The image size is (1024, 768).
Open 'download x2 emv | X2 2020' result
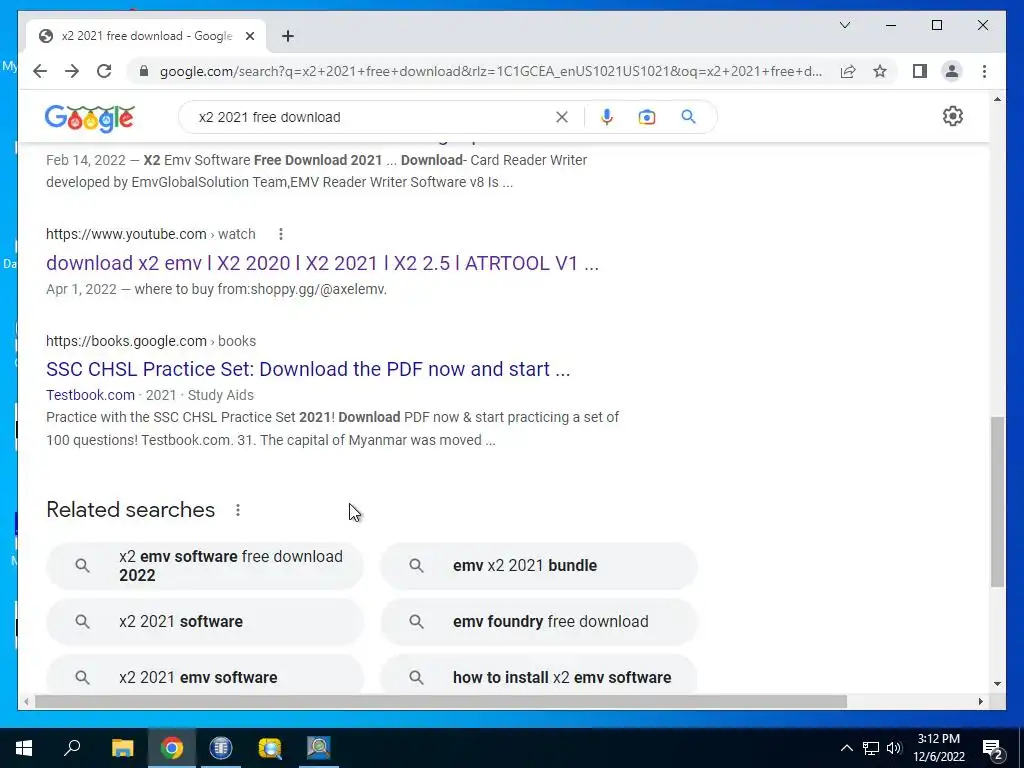click(x=322, y=263)
